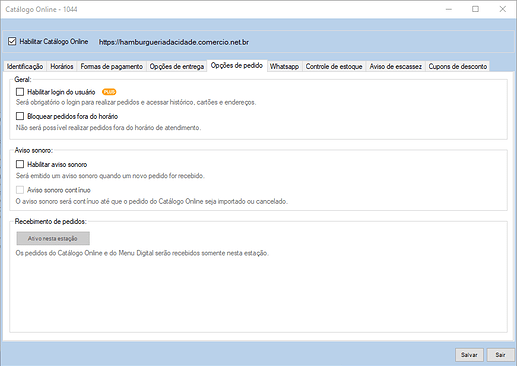
Task: Select the Opções de pedido tab
Action: (x=237, y=65)
